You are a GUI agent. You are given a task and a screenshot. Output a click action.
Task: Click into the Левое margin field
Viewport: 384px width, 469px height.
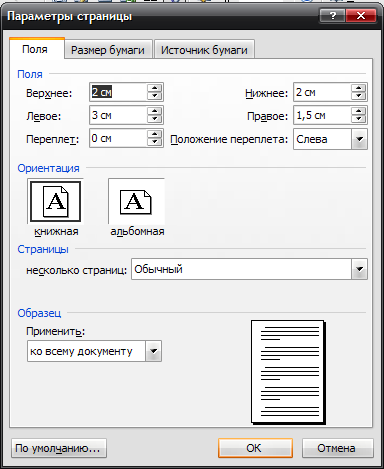[x=118, y=115]
